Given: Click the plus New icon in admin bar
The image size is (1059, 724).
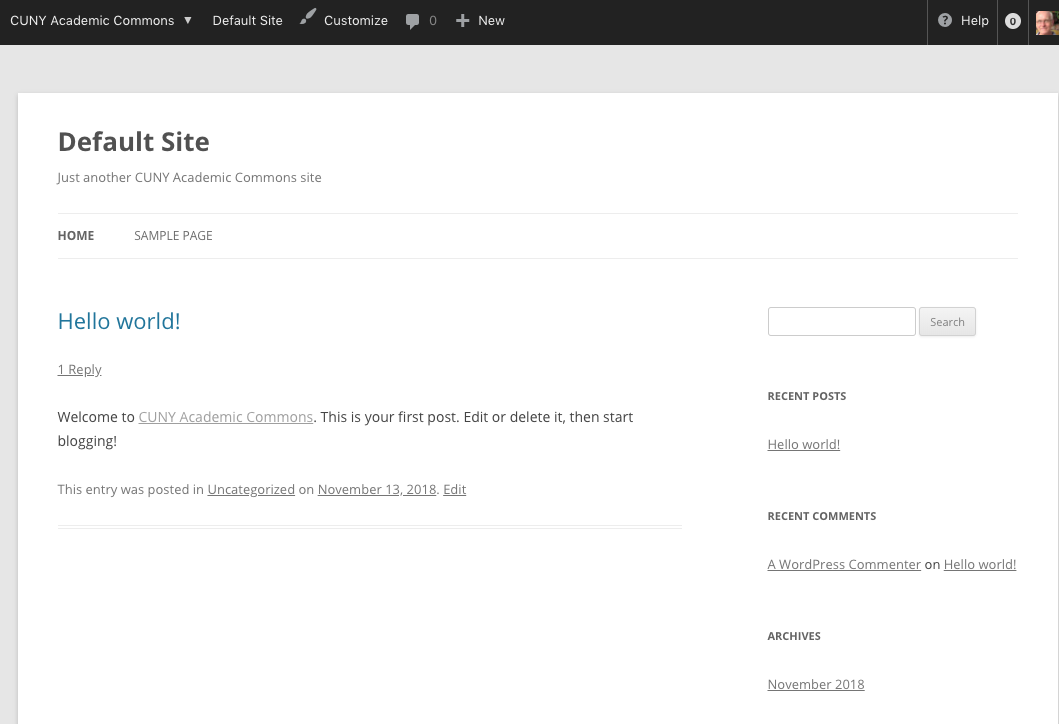Looking at the screenshot, I should 462,20.
